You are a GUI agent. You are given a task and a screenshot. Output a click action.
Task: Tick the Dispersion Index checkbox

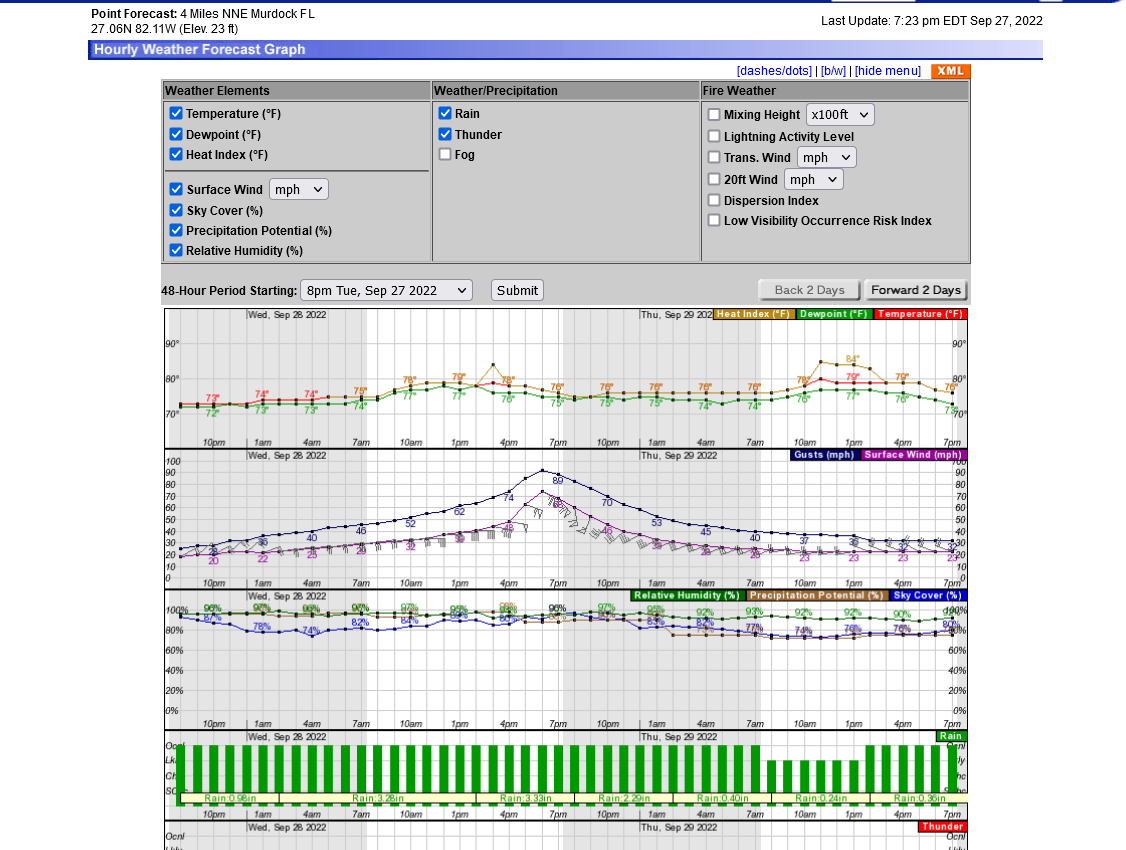[714, 200]
